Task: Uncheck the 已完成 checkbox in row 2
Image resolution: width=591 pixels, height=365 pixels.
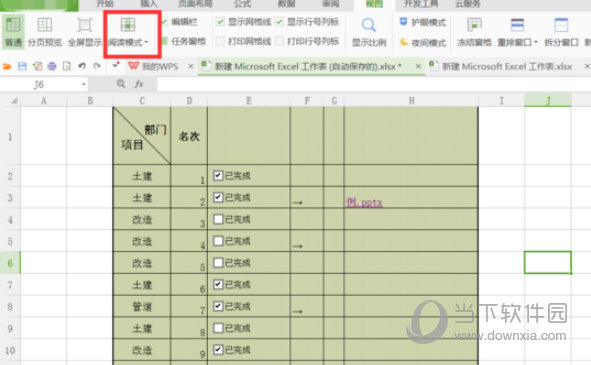Action: point(218,175)
